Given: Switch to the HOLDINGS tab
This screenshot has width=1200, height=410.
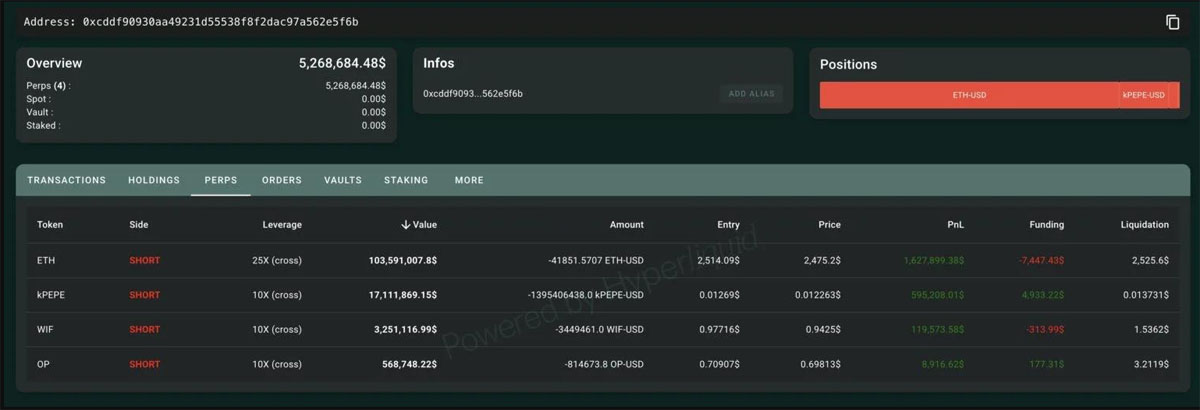Looking at the screenshot, I should 154,181.
